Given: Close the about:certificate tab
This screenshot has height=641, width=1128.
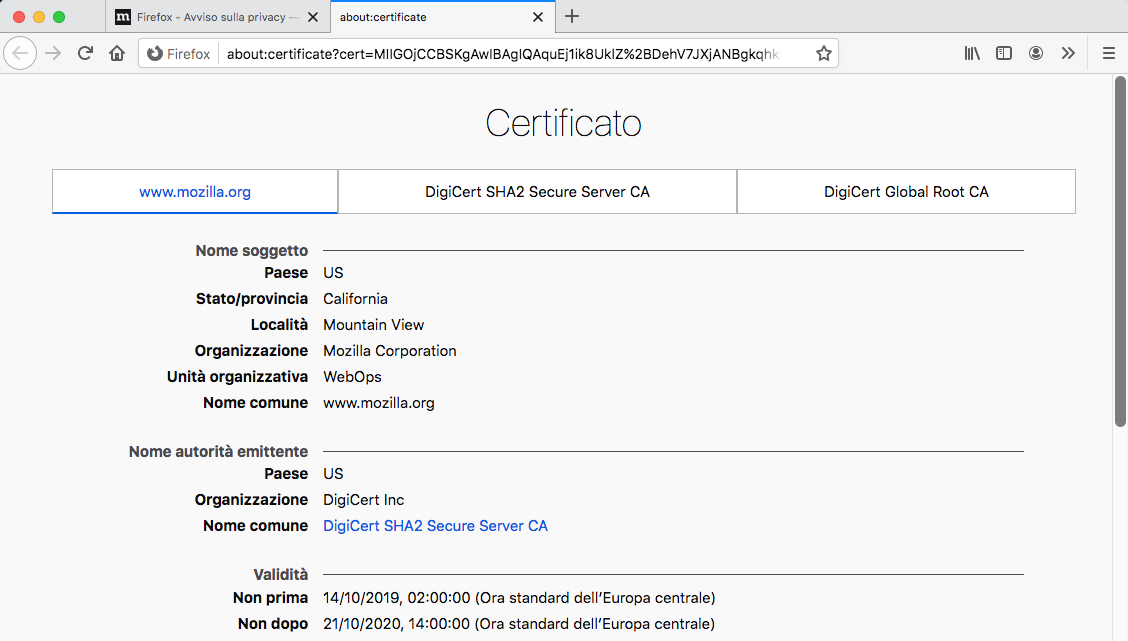Looking at the screenshot, I should coord(537,17).
